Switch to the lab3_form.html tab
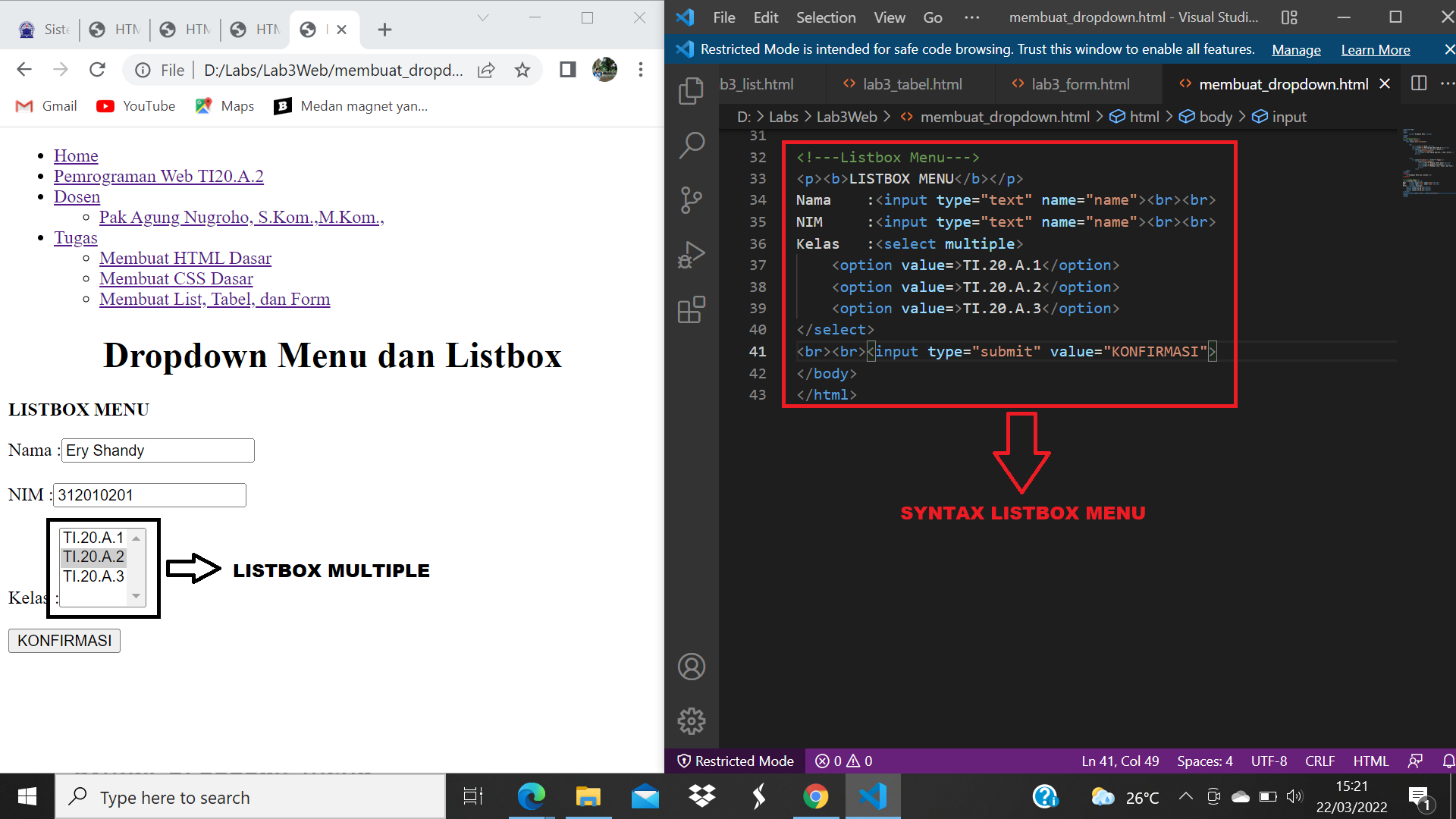1456x819 pixels. coord(1079,84)
